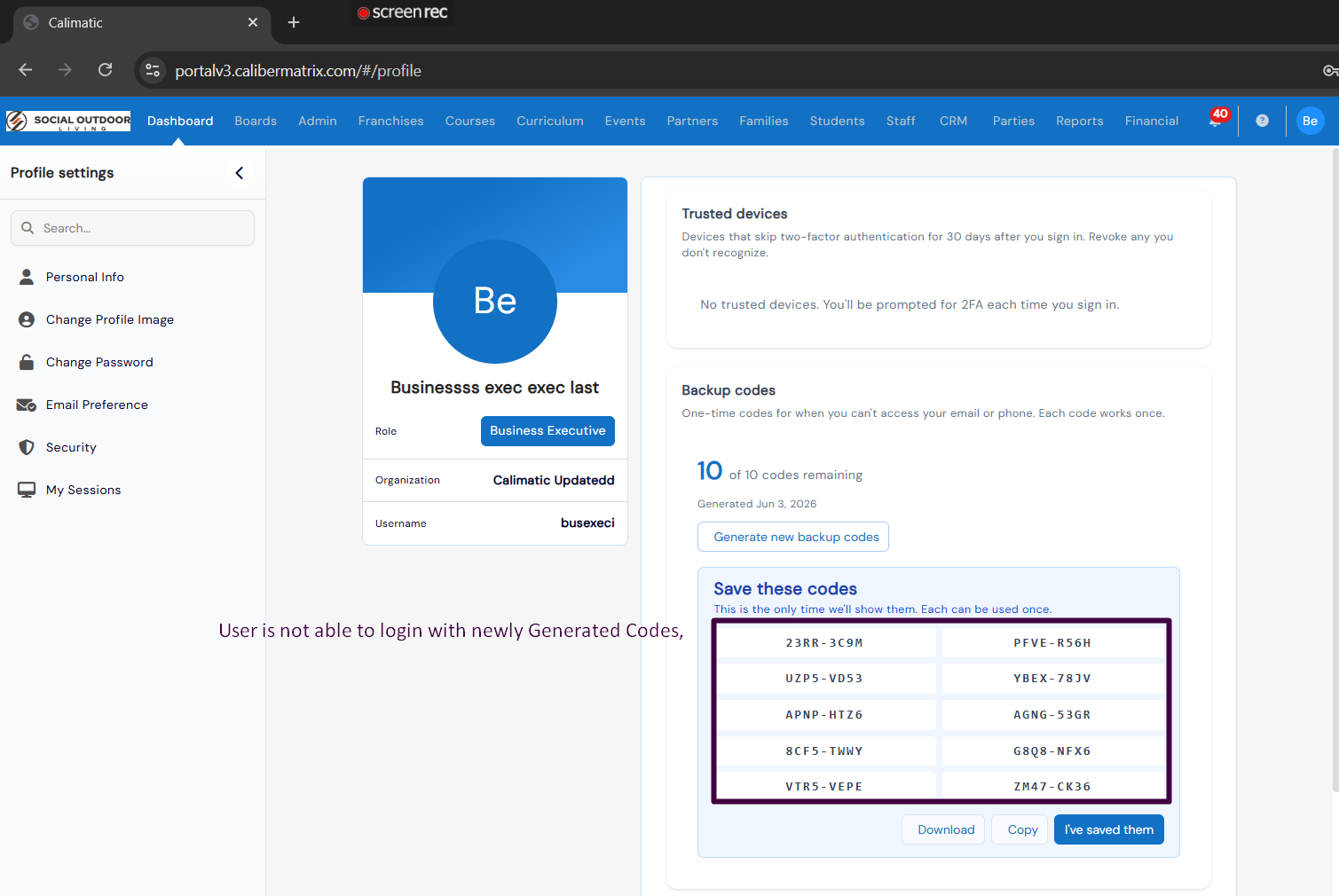1339x896 pixels.
Task: Open the notifications bell with 40 badge
Action: click(x=1217, y=120)
